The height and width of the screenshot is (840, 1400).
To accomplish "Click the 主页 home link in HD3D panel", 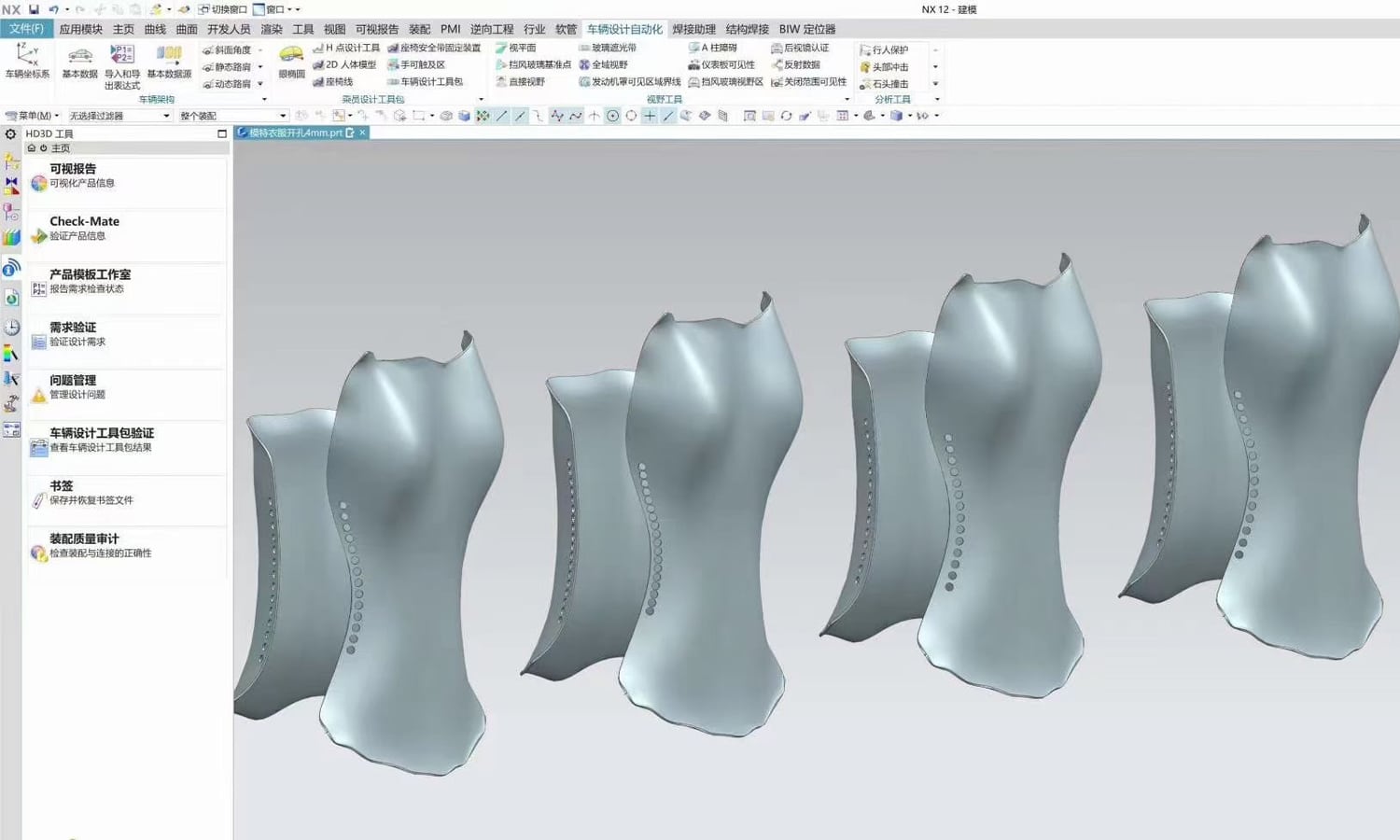I will [60, 148].
